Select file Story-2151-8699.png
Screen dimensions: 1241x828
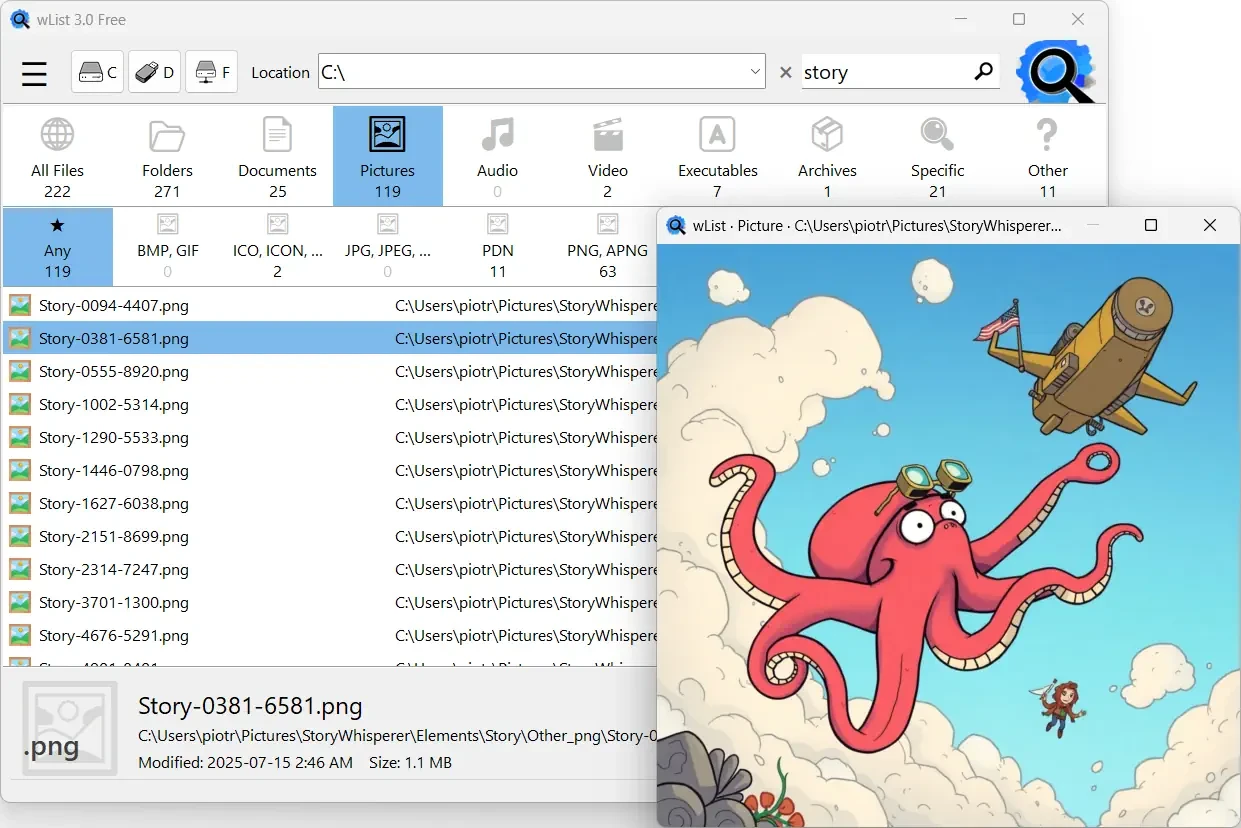[x=330, y=536]
